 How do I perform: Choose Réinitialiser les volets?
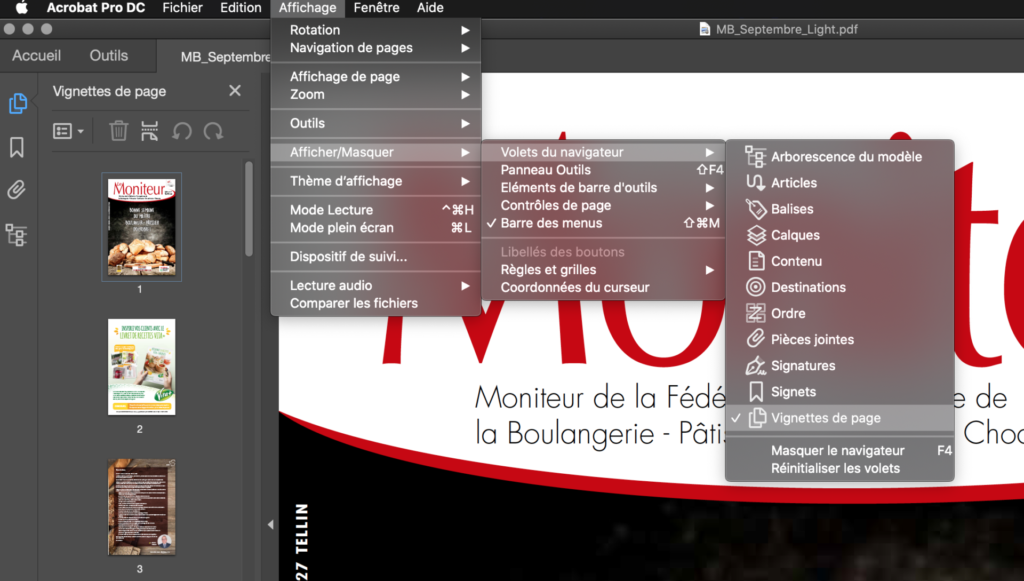coord(835,468)
